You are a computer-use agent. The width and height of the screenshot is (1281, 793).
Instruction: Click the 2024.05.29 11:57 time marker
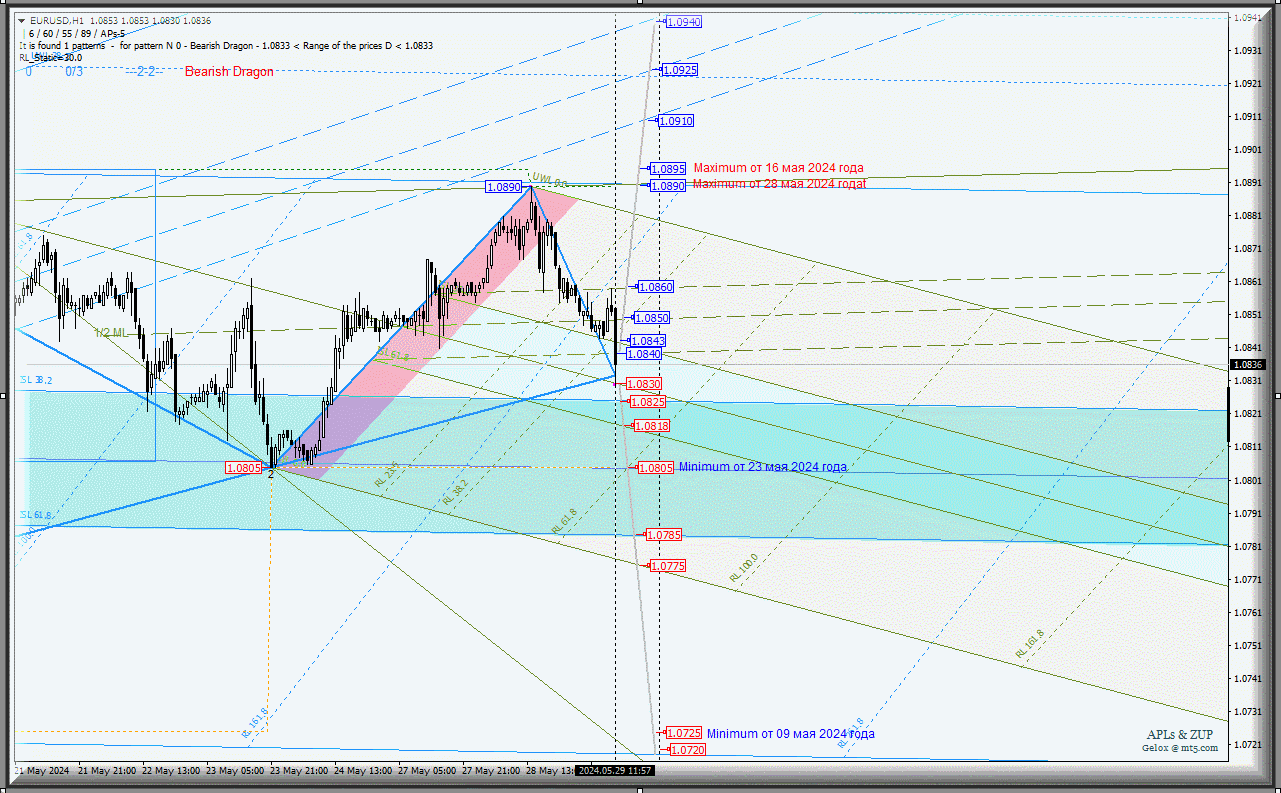point(616,771)
